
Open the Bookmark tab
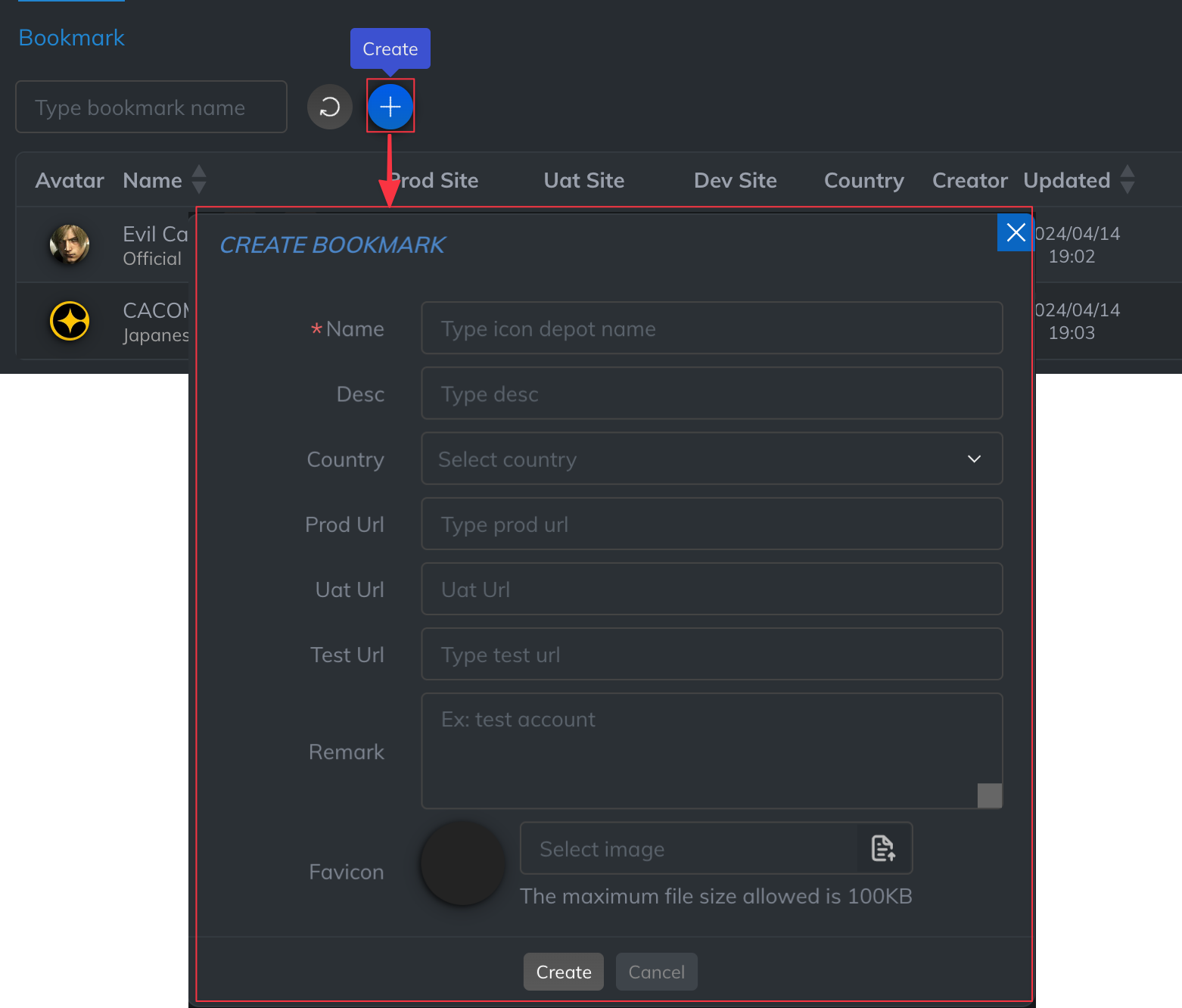(71, 38)
